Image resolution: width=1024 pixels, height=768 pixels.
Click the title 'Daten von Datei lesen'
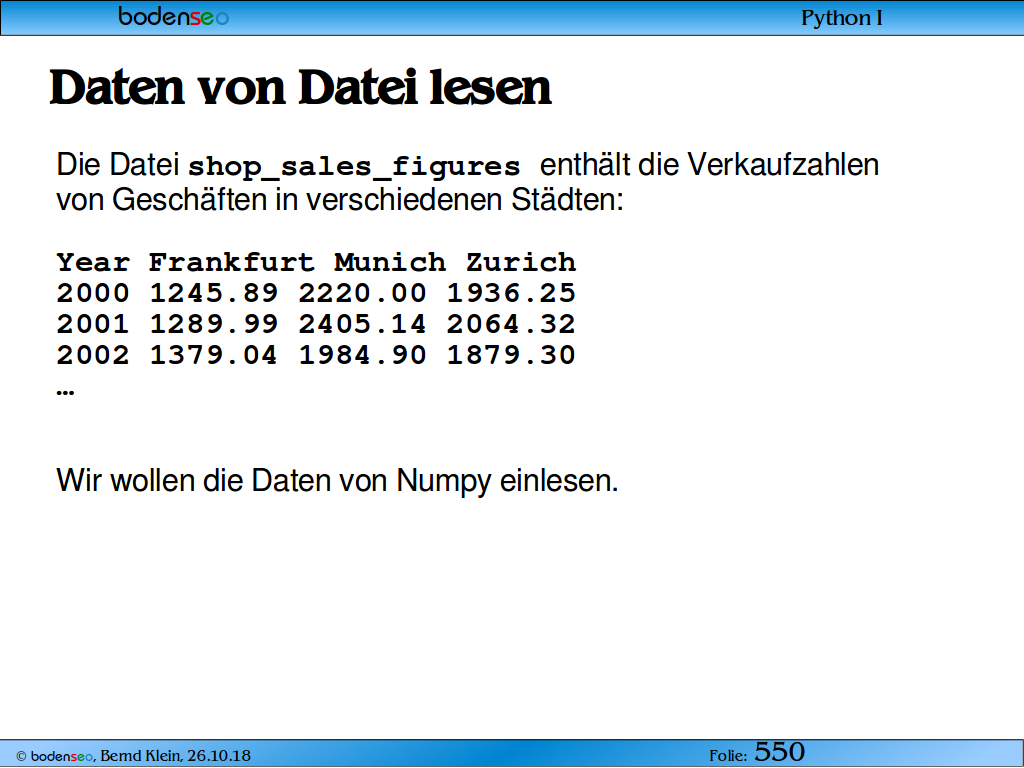pos(300,88)
